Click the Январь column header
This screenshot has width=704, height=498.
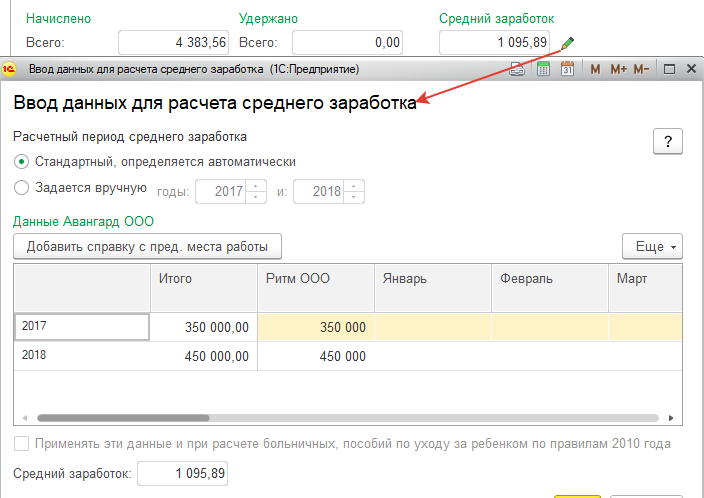click(x=433, y=288)
